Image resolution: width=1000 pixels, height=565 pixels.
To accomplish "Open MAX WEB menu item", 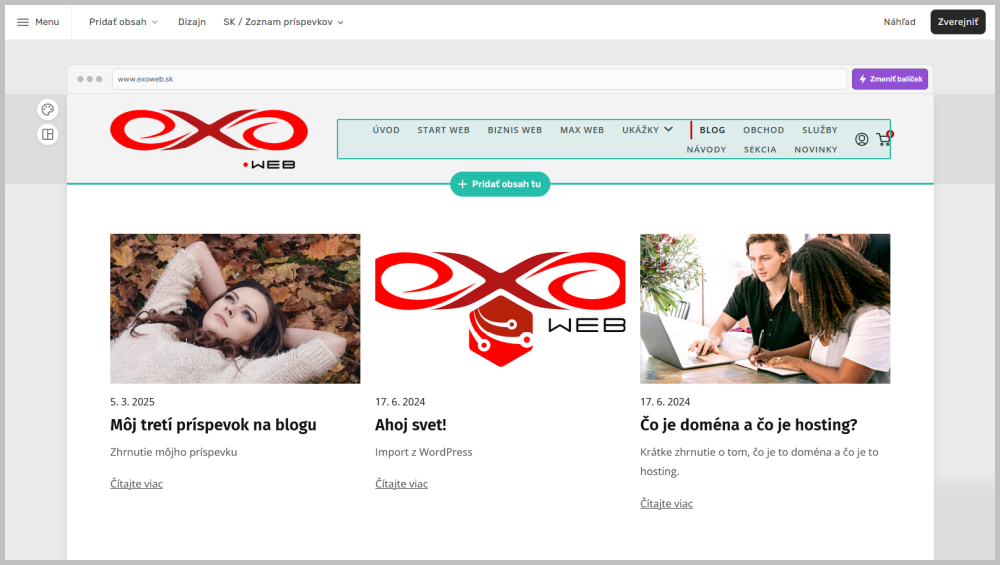I will [582, 130].
